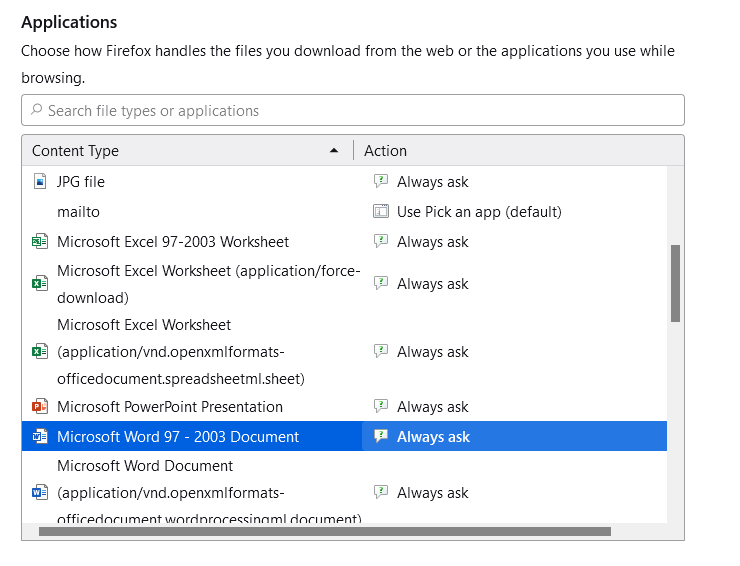Select Microsoft Word Document openxmlformats row
The image size is (740, 566).
click(344, 487)
